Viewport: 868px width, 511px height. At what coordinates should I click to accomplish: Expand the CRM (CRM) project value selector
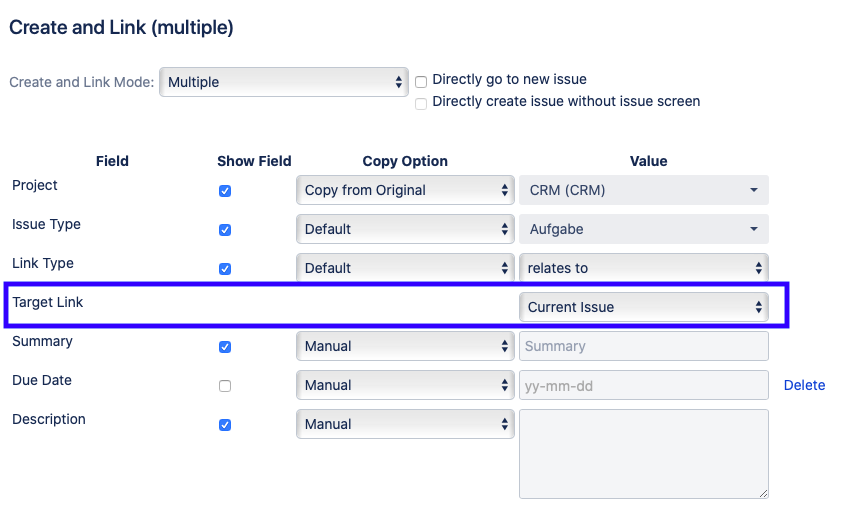[x=643, y=190]
